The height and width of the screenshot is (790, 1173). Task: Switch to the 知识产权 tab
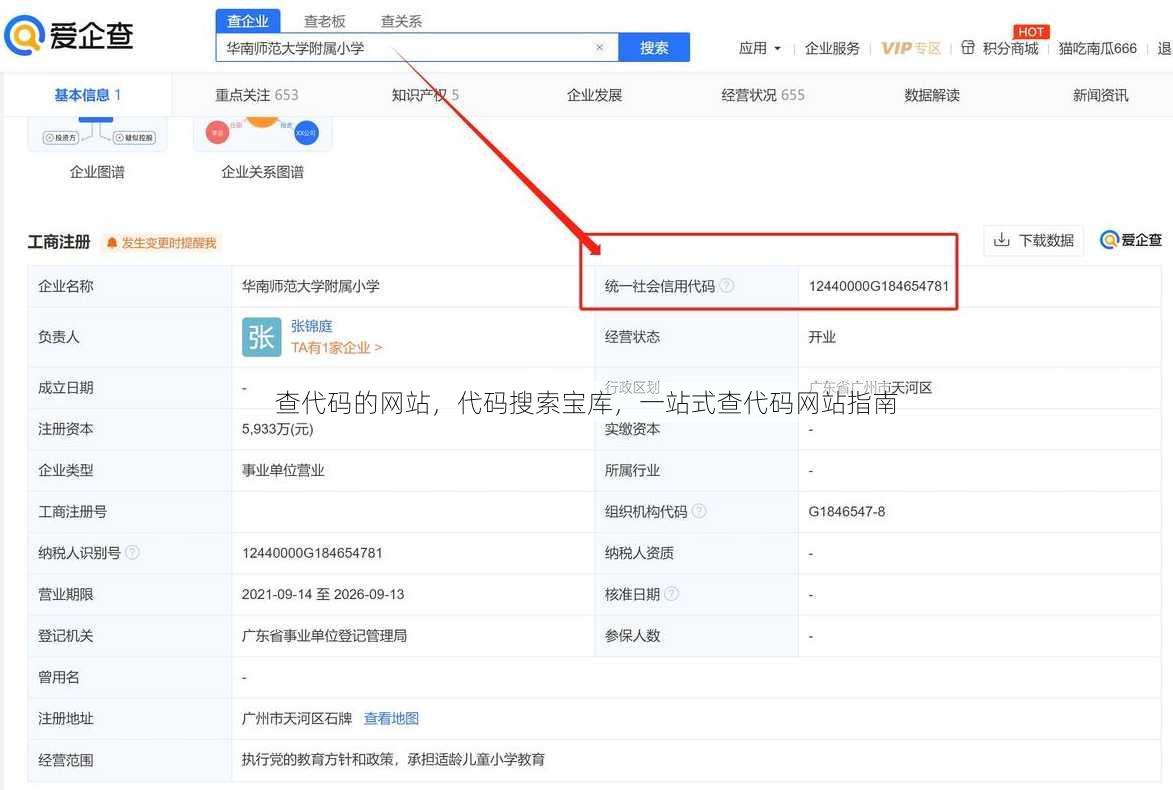[x=425, y=95]
